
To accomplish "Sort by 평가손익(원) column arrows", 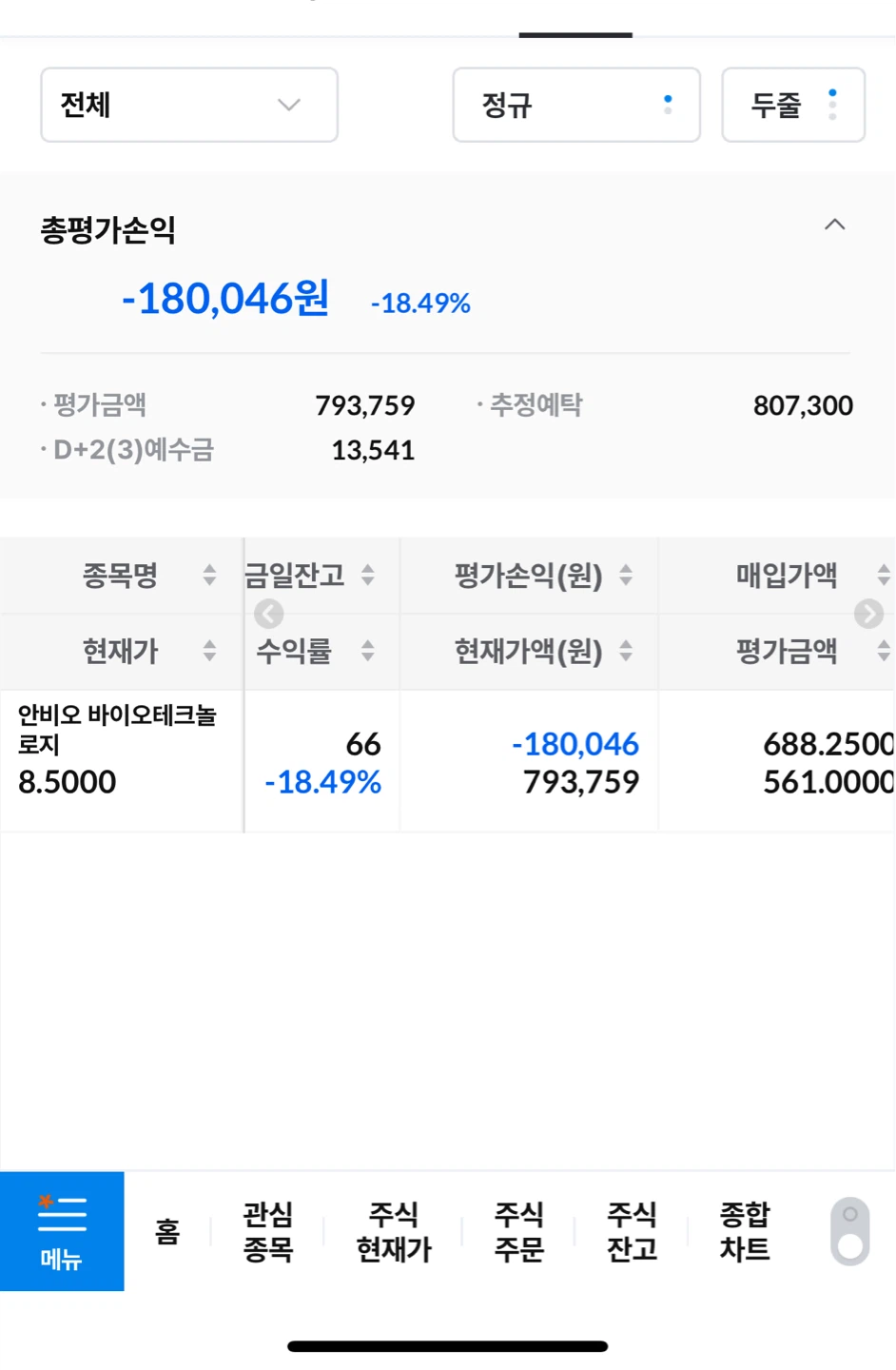I will coord(626,575).
